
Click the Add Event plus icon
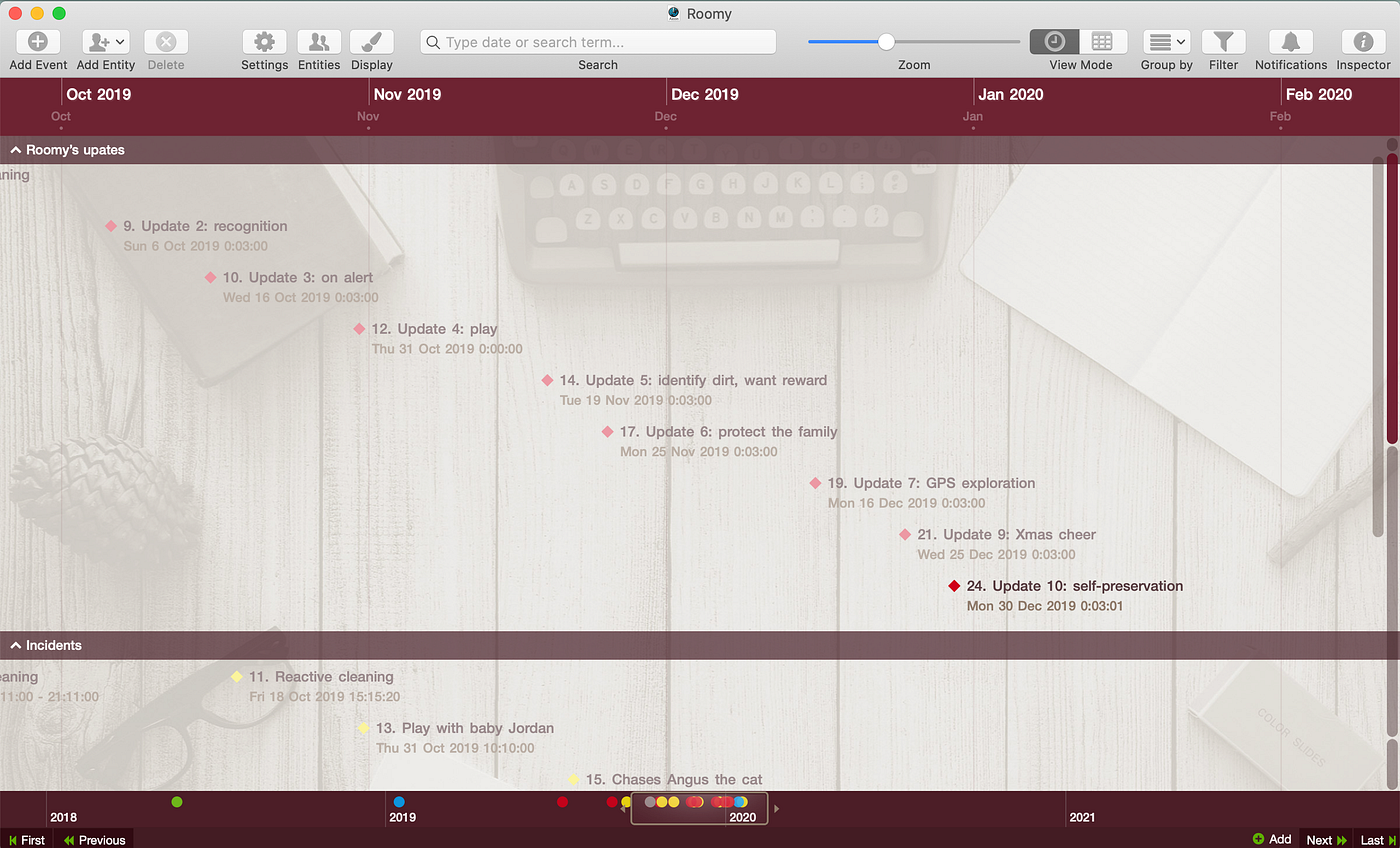pyautogui.click(x=38, y=42)
